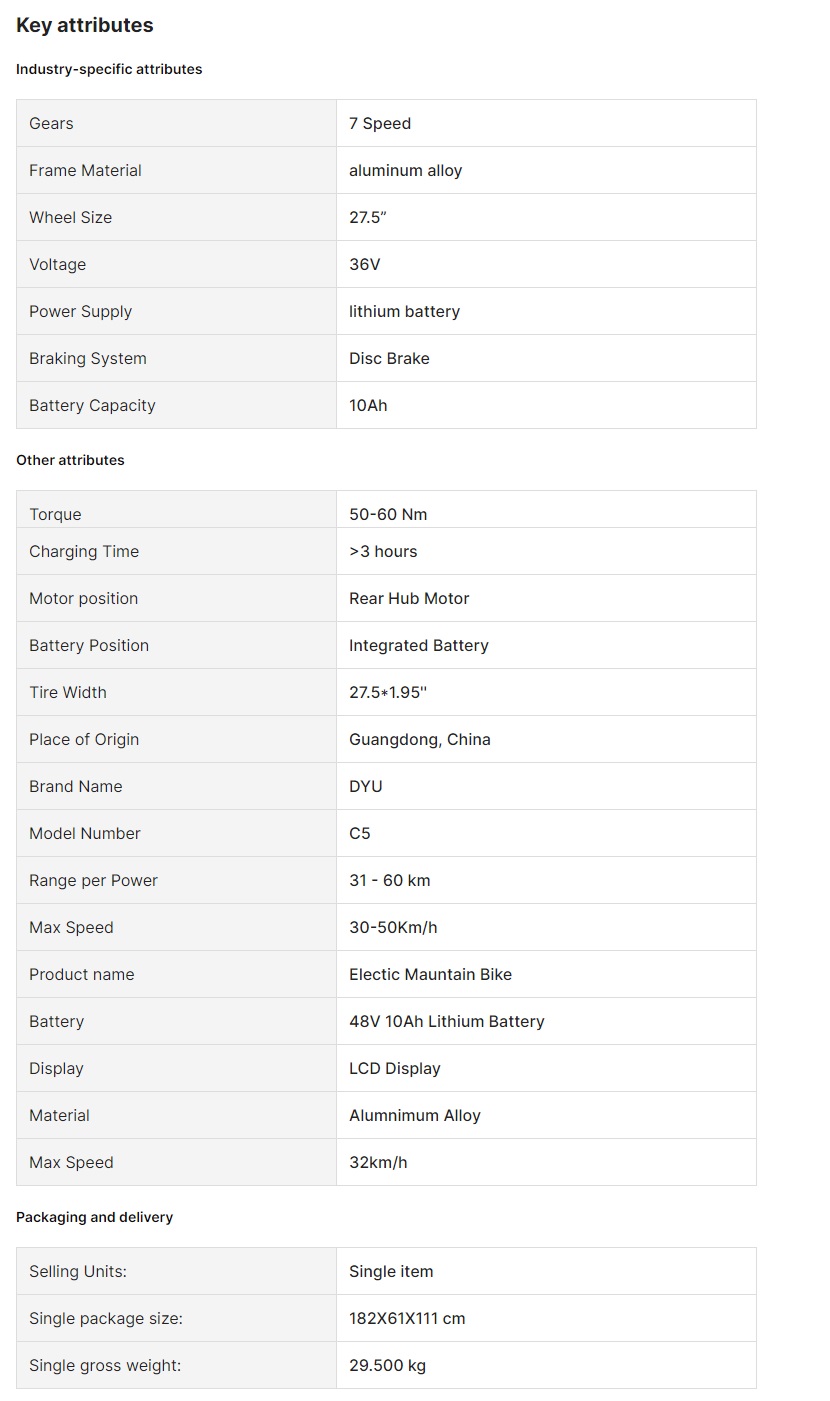The width and height of the screenshot is (830, 1401).
Task: Select the 7 Speed gears value
Action: [x=380, y=123]
